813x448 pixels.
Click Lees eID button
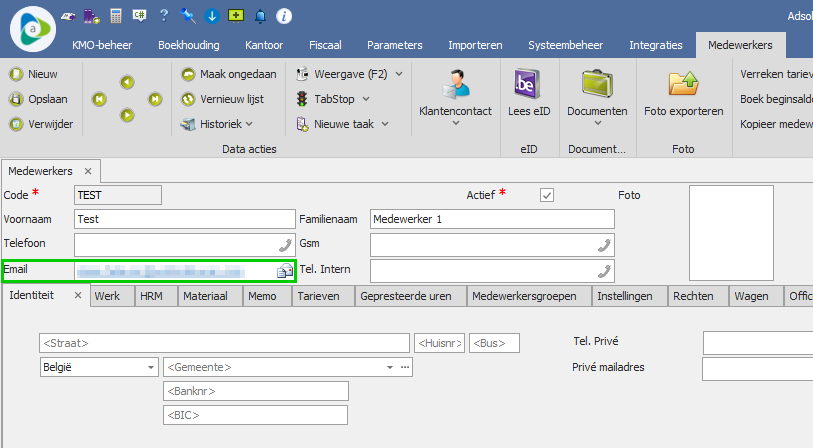click(x=529, y=93)
